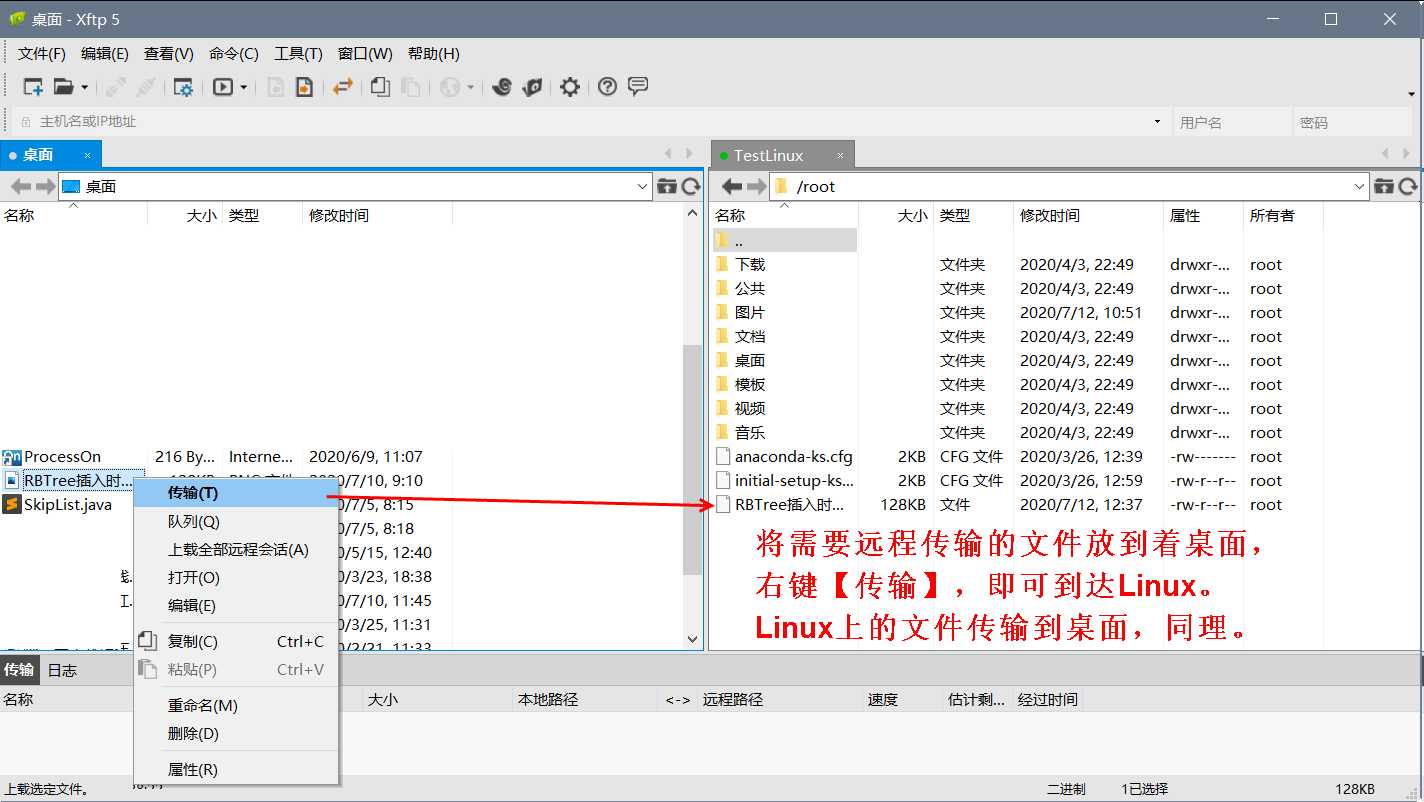Image resolution: width=1424 pixels, height=802 pixels.
Task: Click the 密码 input field
Action: pos(1353,122)
